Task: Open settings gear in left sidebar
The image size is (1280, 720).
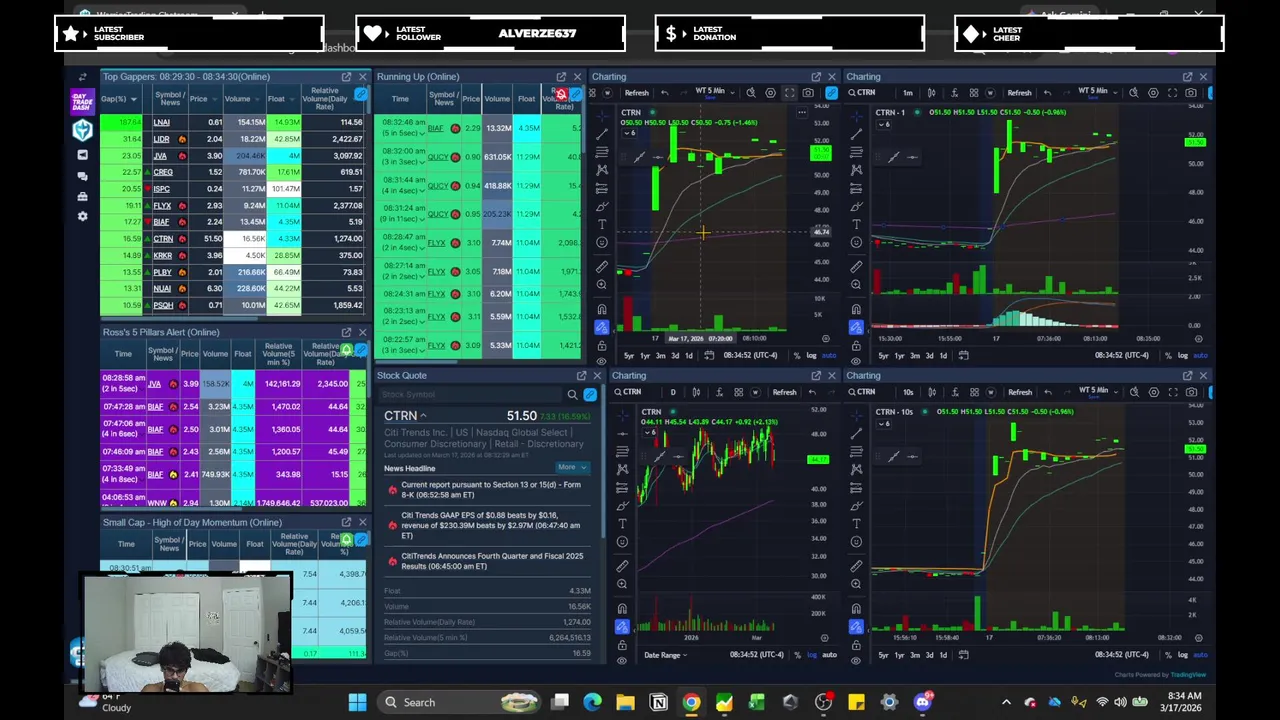Action: (x=82, y=216)
